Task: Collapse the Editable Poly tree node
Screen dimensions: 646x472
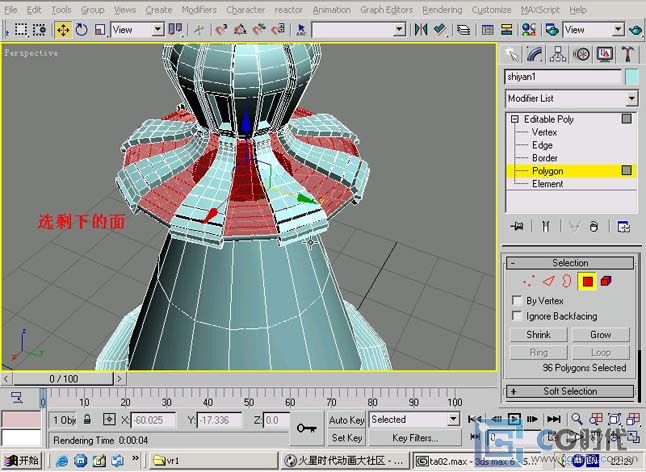Action: pos(515,119)
